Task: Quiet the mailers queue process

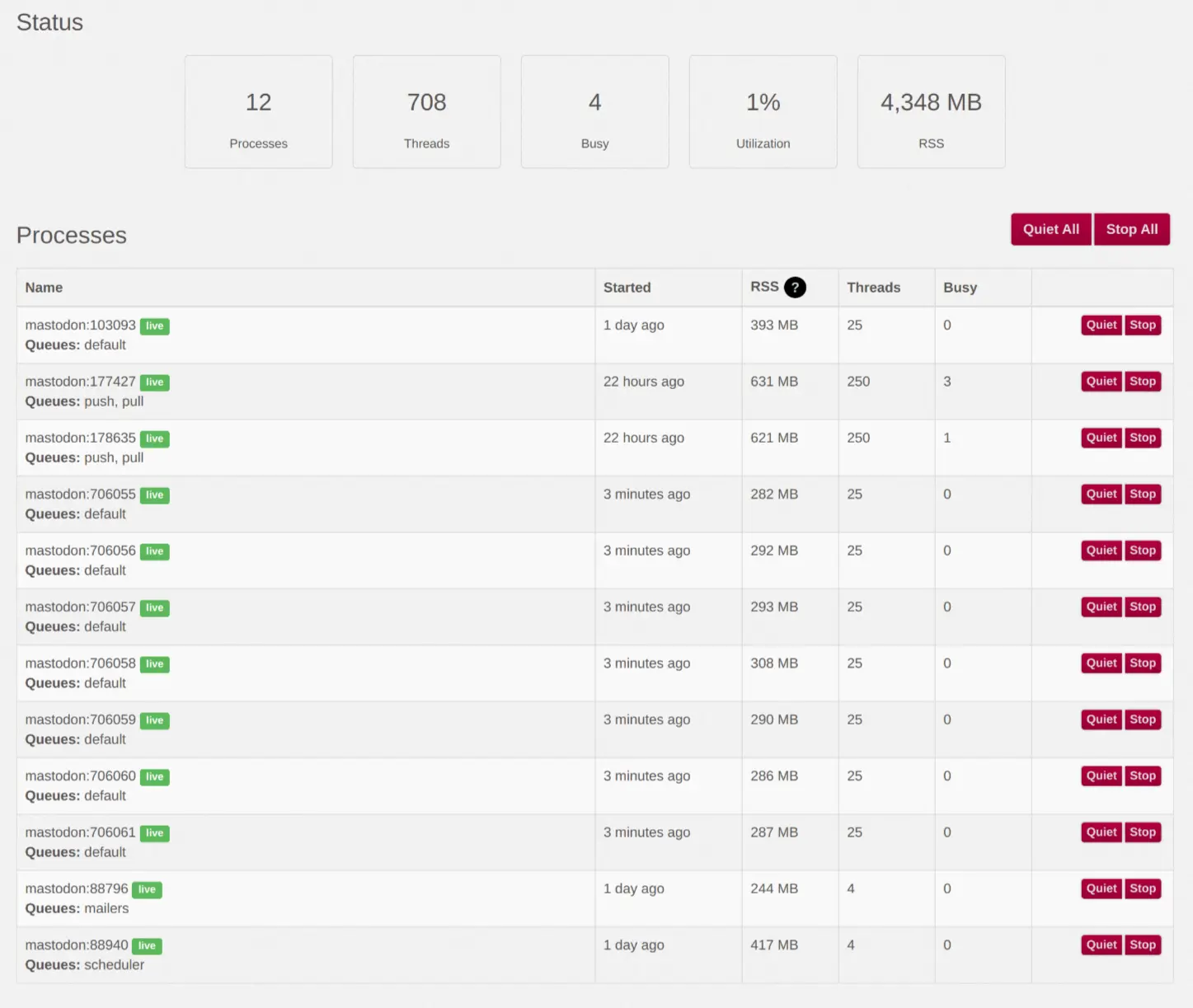Action: tap(1101, 888)
